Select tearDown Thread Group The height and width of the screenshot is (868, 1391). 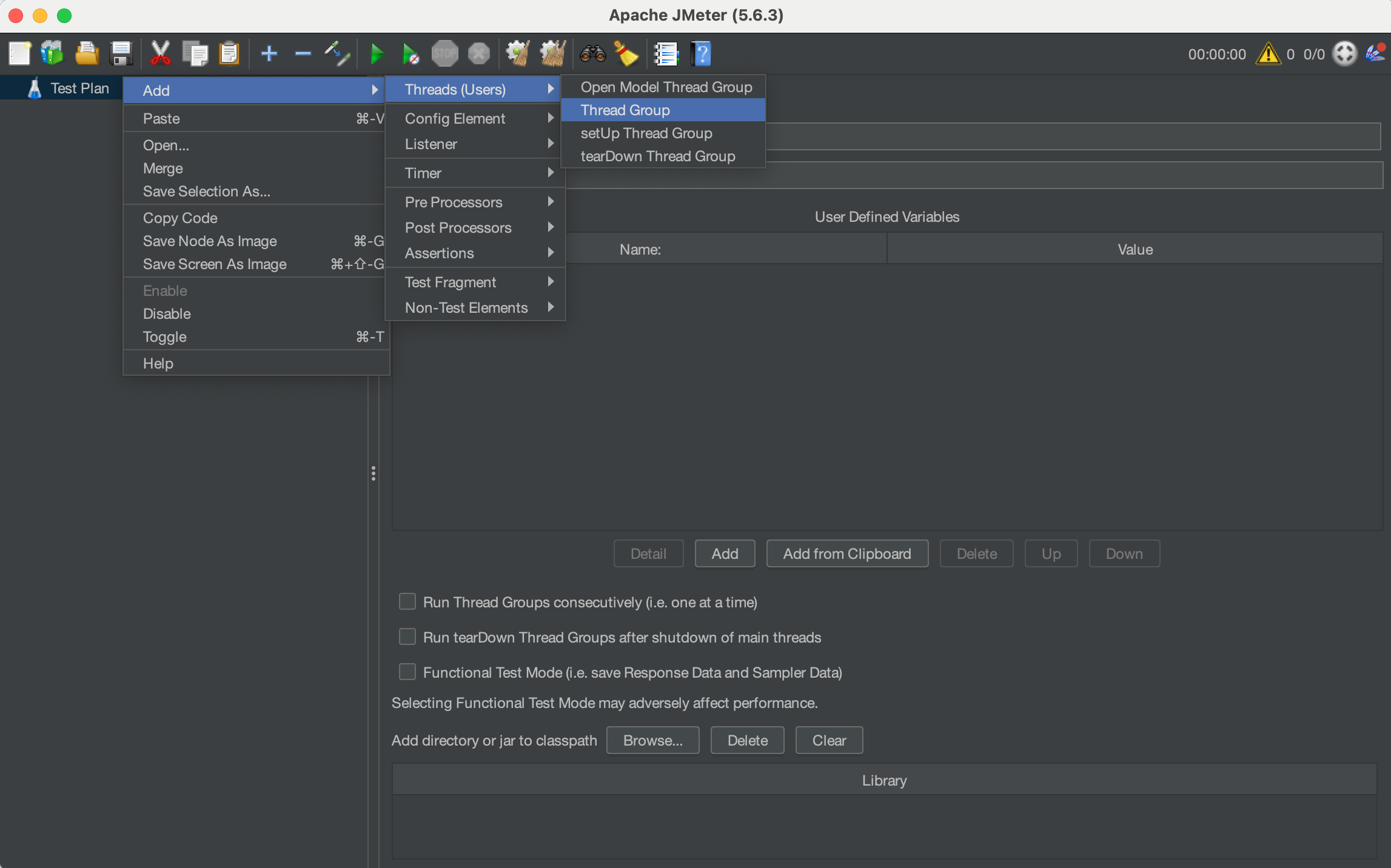pos(663,156)
